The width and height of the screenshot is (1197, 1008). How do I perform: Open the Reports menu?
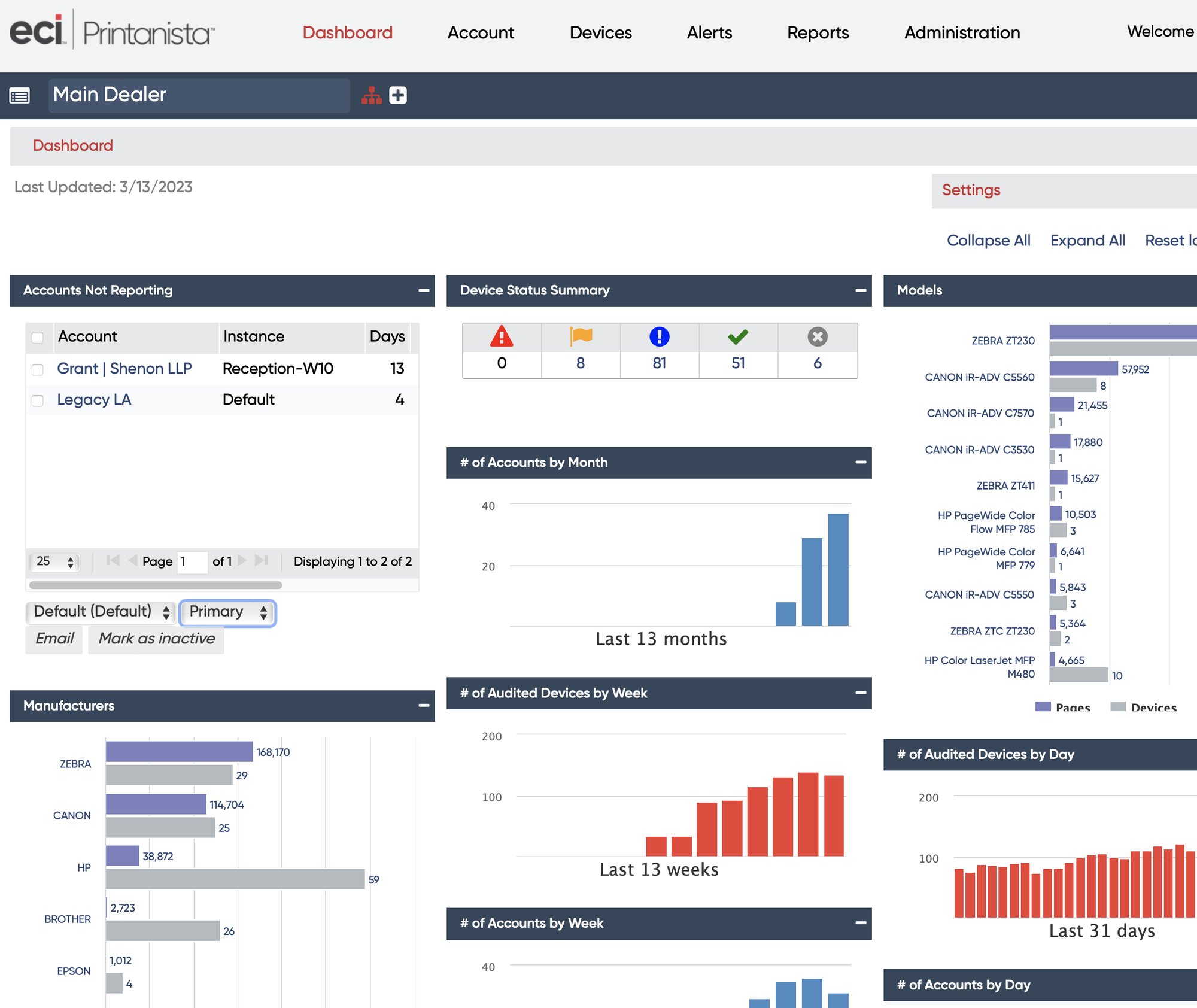pyautogui.click(x=818, y=32)
